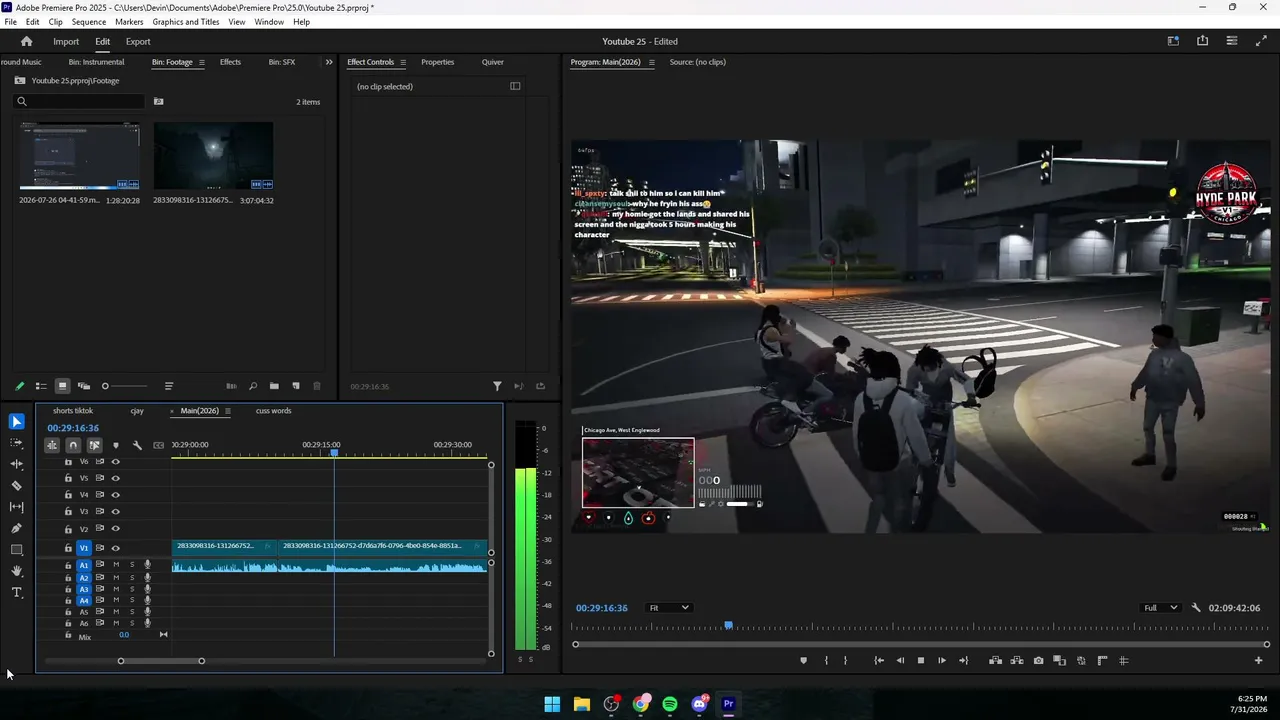1280x720 pixels.
Task: Open the timeline settings wrench
Action: pos(137,445)
